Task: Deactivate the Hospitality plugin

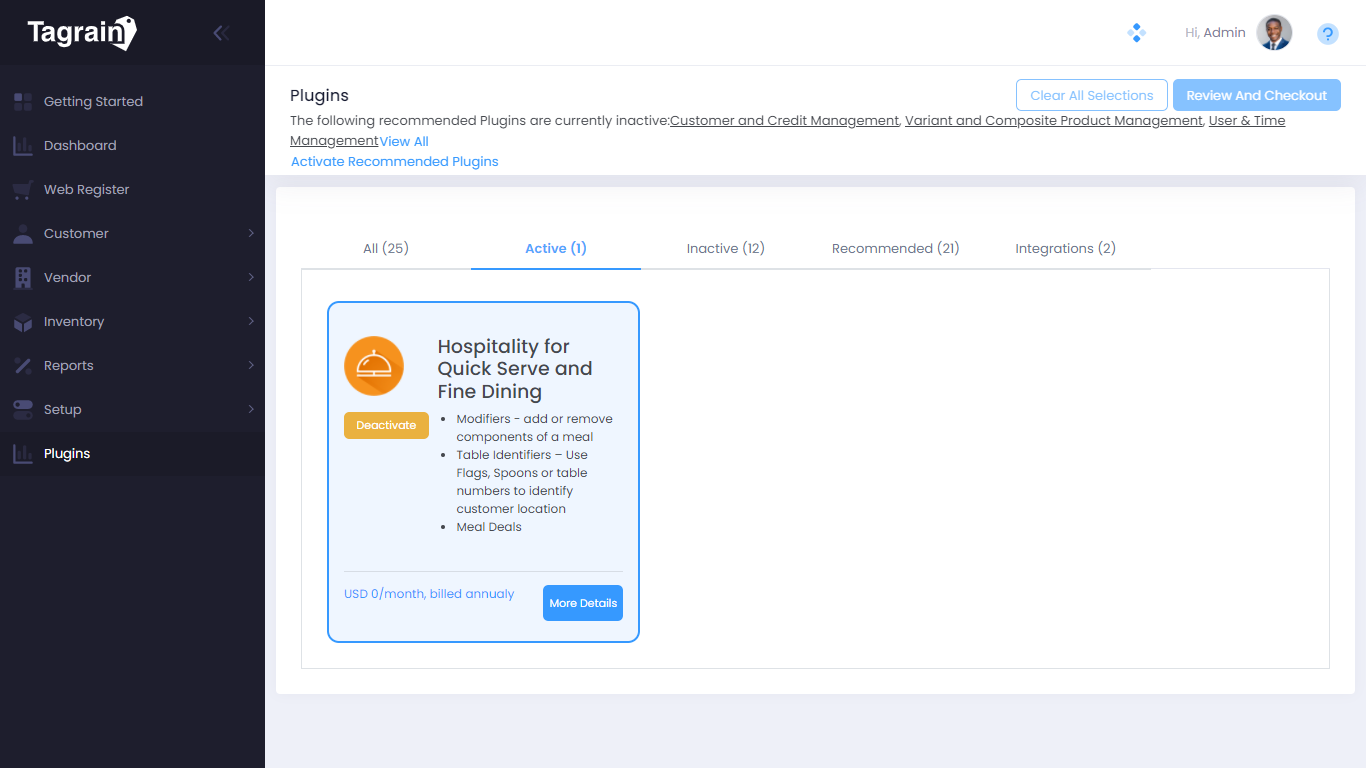Action: tap(386, 425)
